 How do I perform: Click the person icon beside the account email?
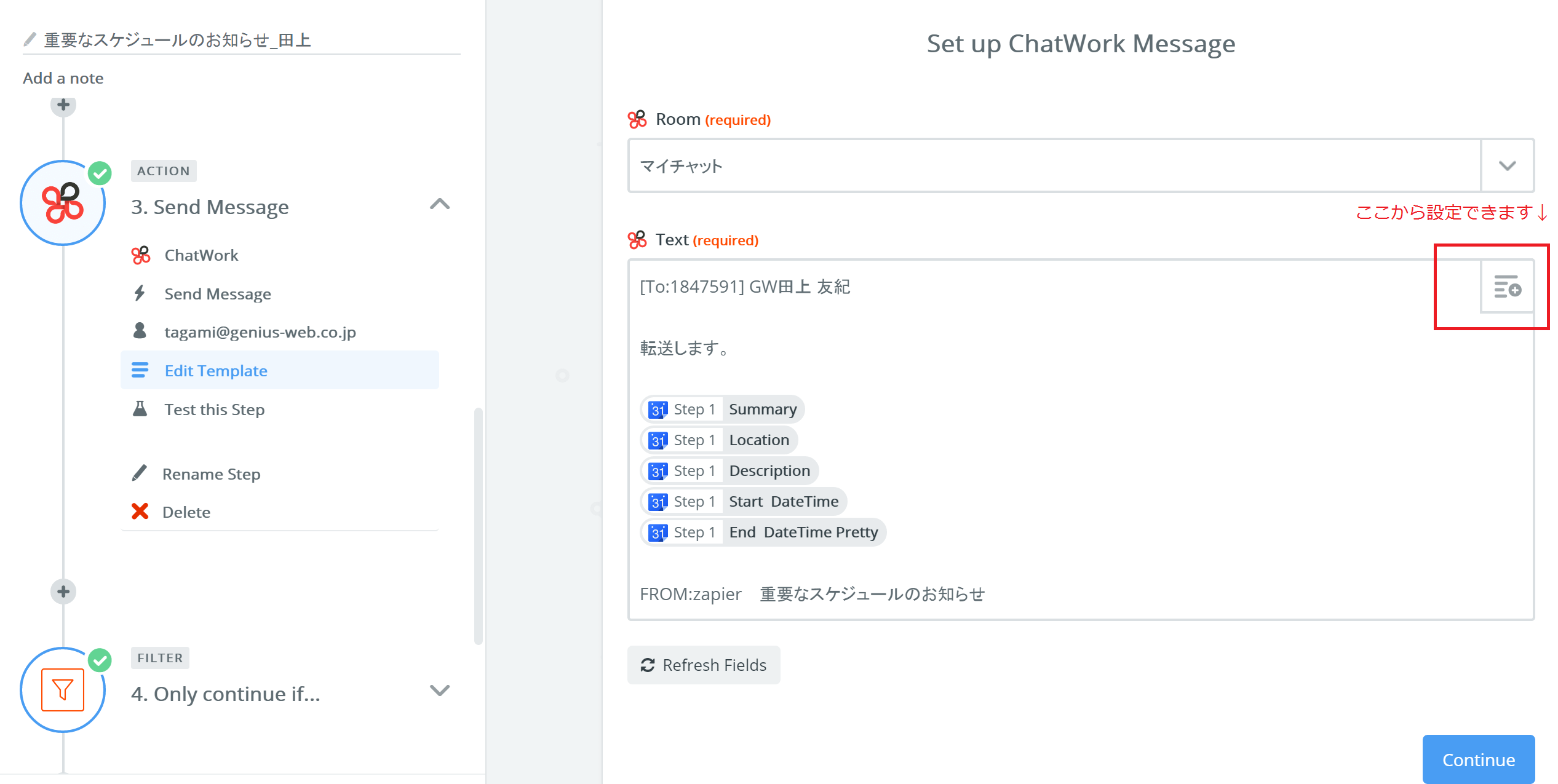140,331
